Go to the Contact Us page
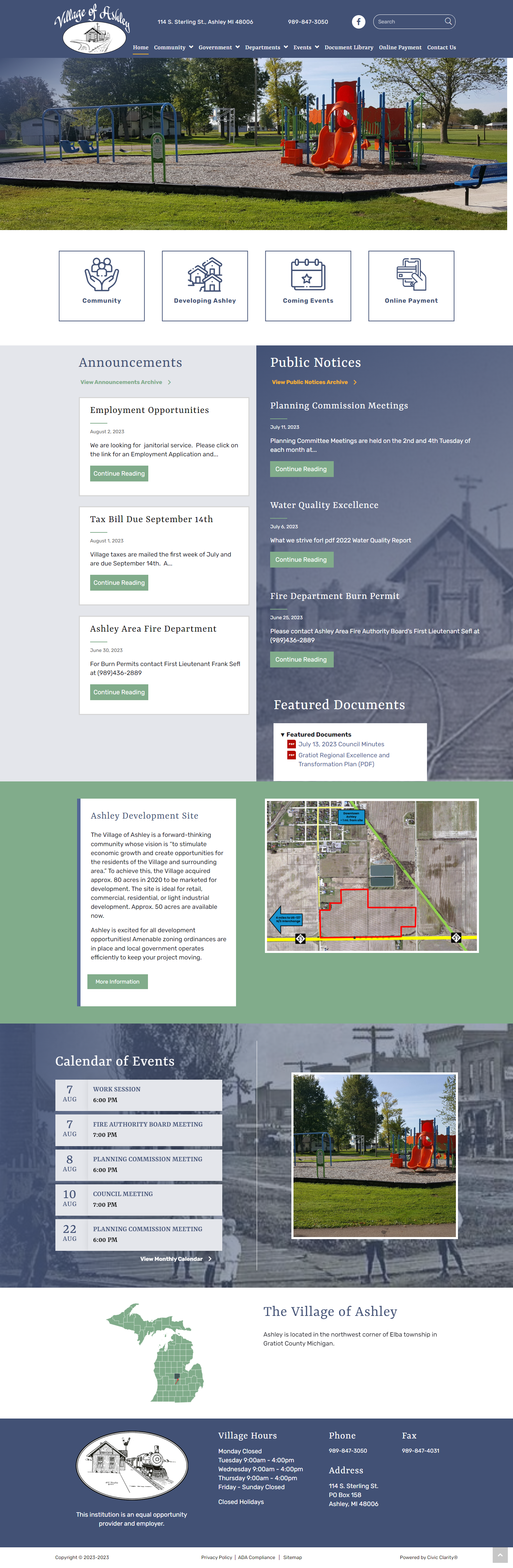Screen dimensions: 513x1568 [x=441, y=48]
